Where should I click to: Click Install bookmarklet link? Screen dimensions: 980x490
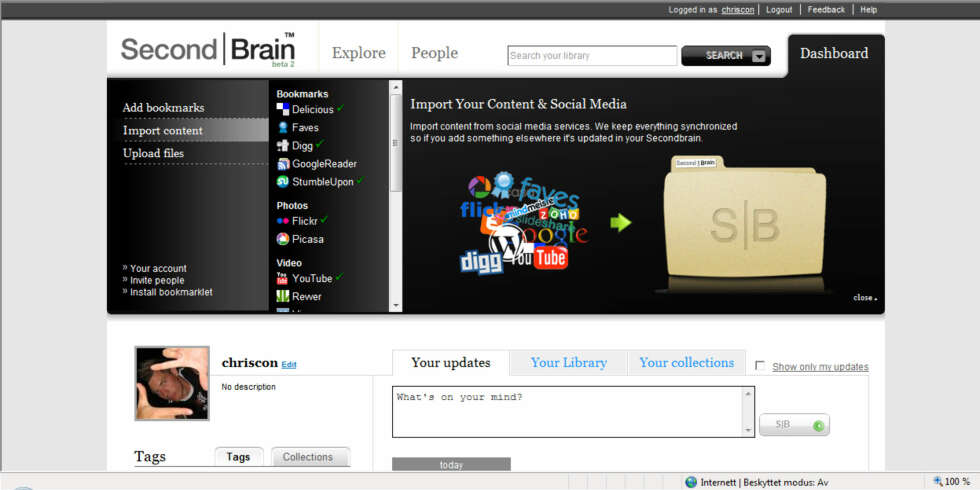click(x=171, y=292)
